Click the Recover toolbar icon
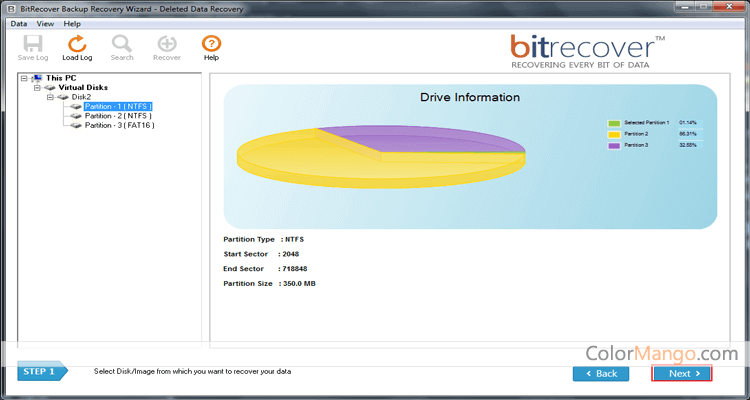Viewport: 750px width, 400px height. pyautogui.click(x=167, y=44)
